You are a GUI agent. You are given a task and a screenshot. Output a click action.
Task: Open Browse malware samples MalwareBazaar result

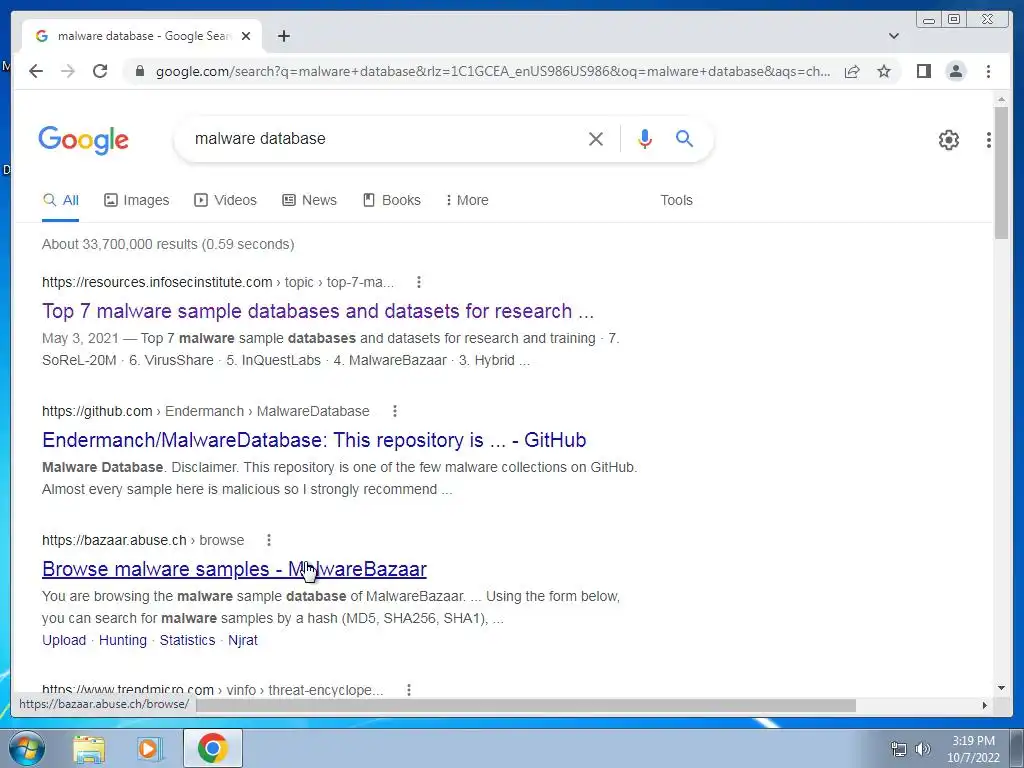pyautogui.click(x=234, y=569)
